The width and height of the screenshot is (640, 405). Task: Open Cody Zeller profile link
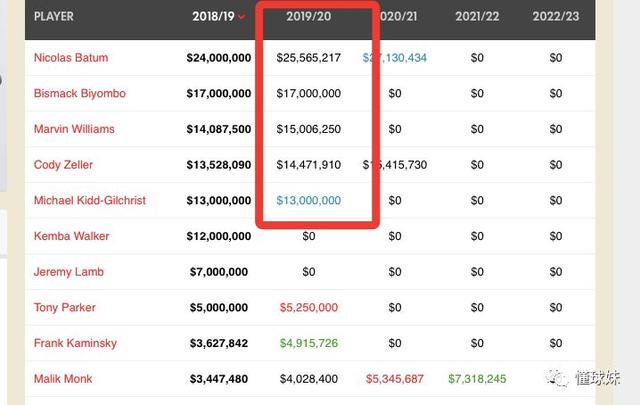pyautogui.click(x=63, y=165)
